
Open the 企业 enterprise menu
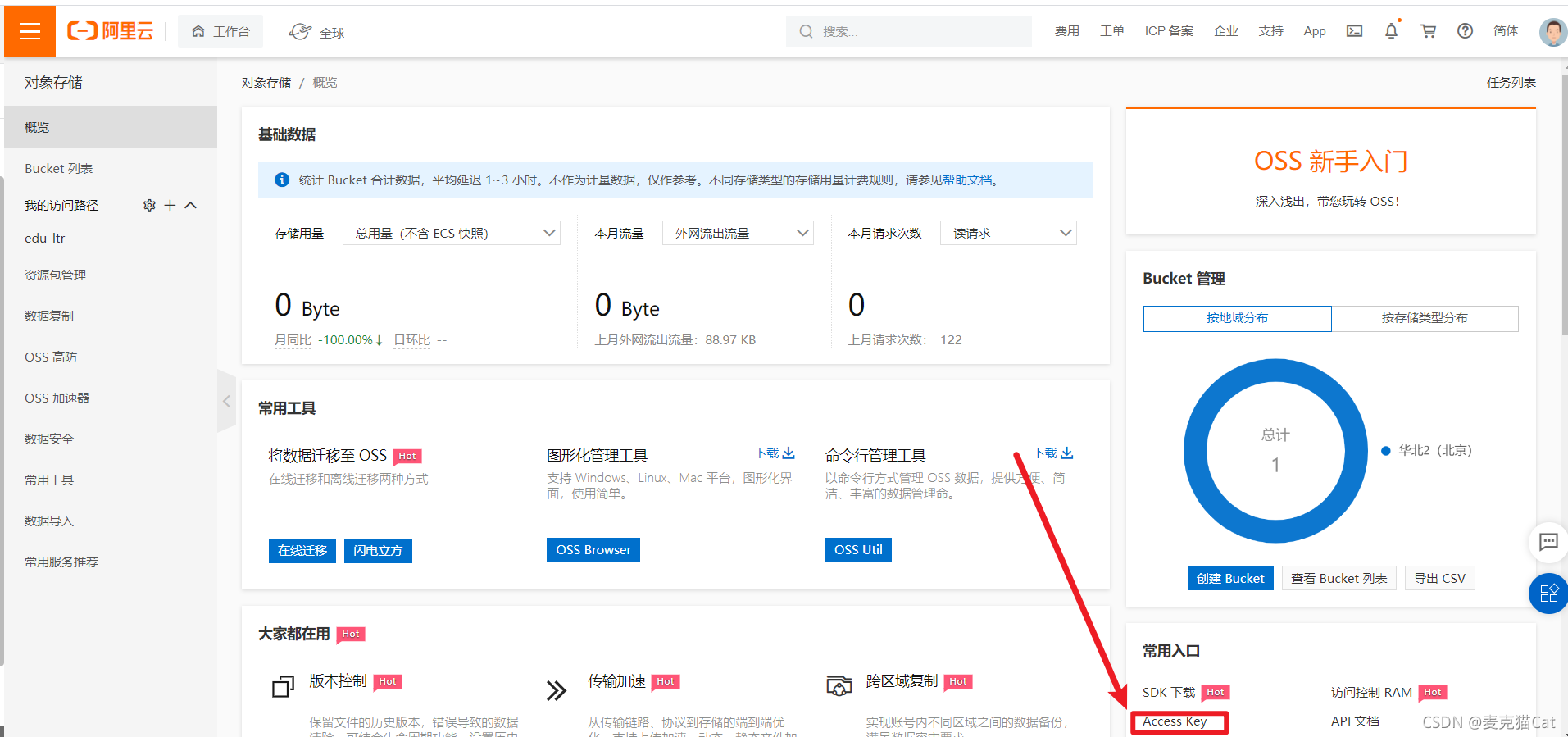coord(1225,31)
